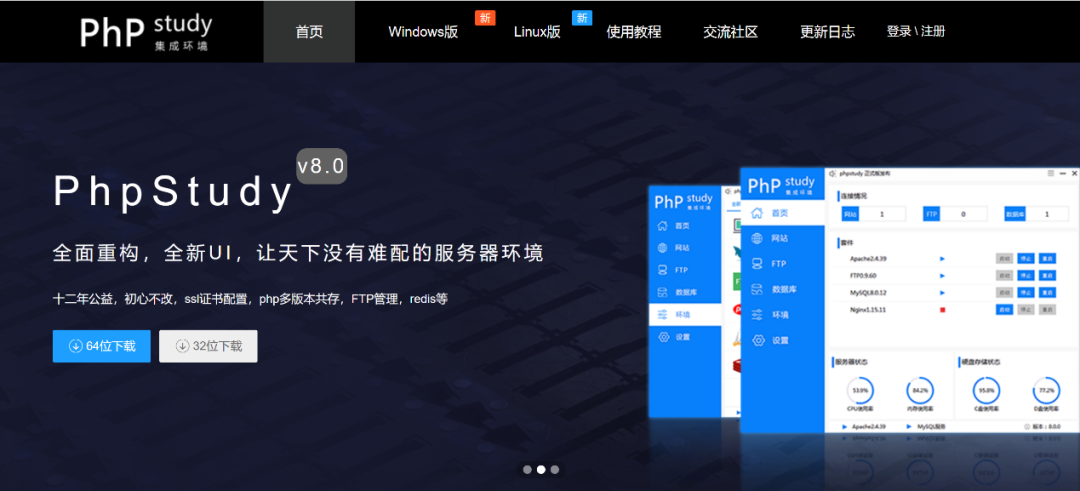Open the Linux版 menu item

(537, 32)
